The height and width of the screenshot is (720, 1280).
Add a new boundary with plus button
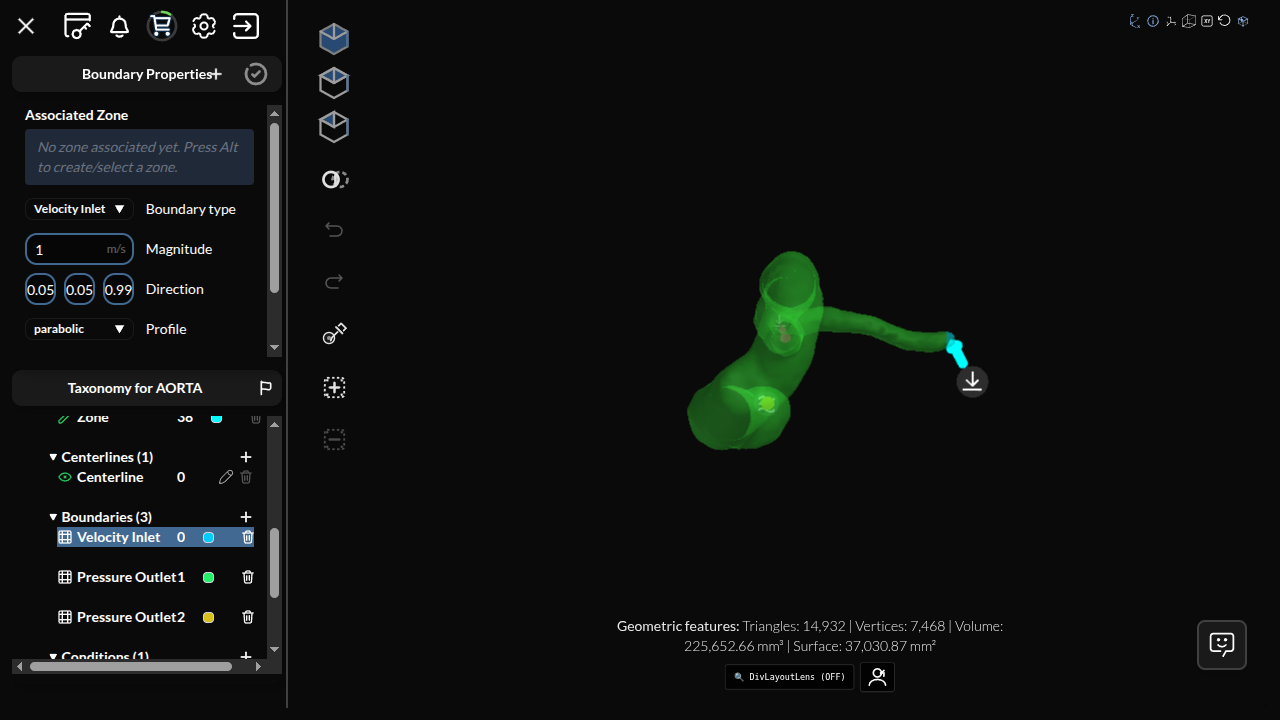246,517
